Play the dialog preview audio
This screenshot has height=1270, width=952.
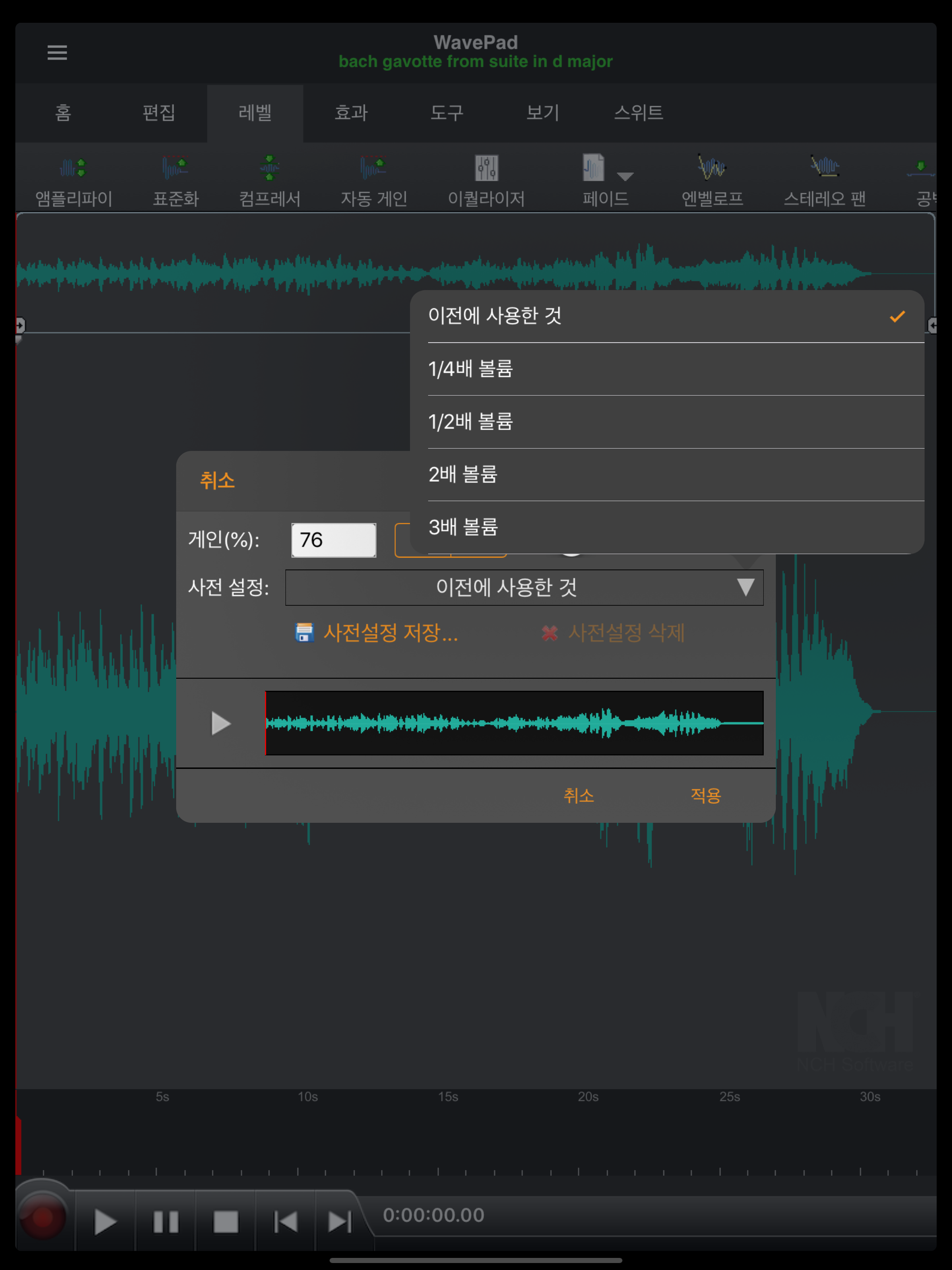pos(220,723)
